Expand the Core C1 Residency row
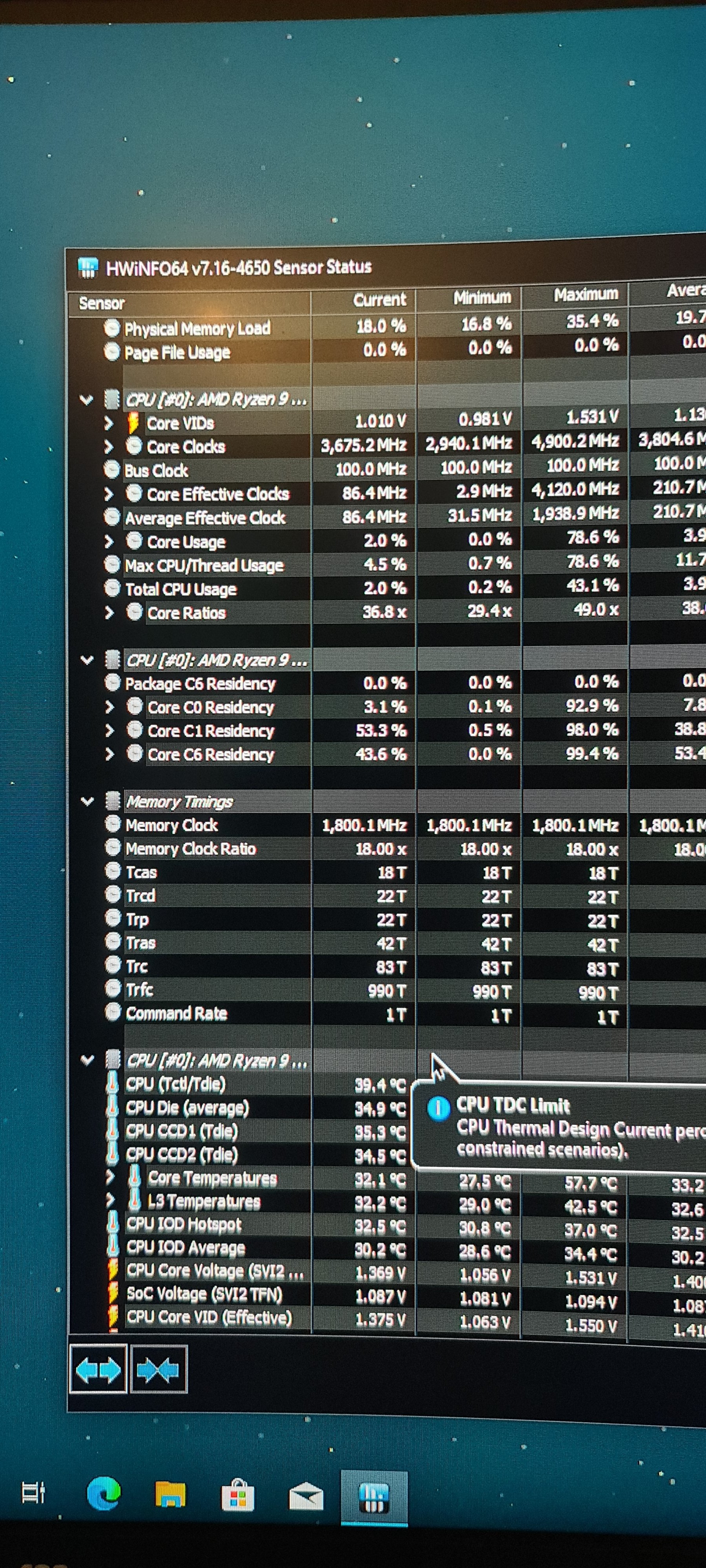The height and width of the screenshot is (1568, 706). coord(110,730)
